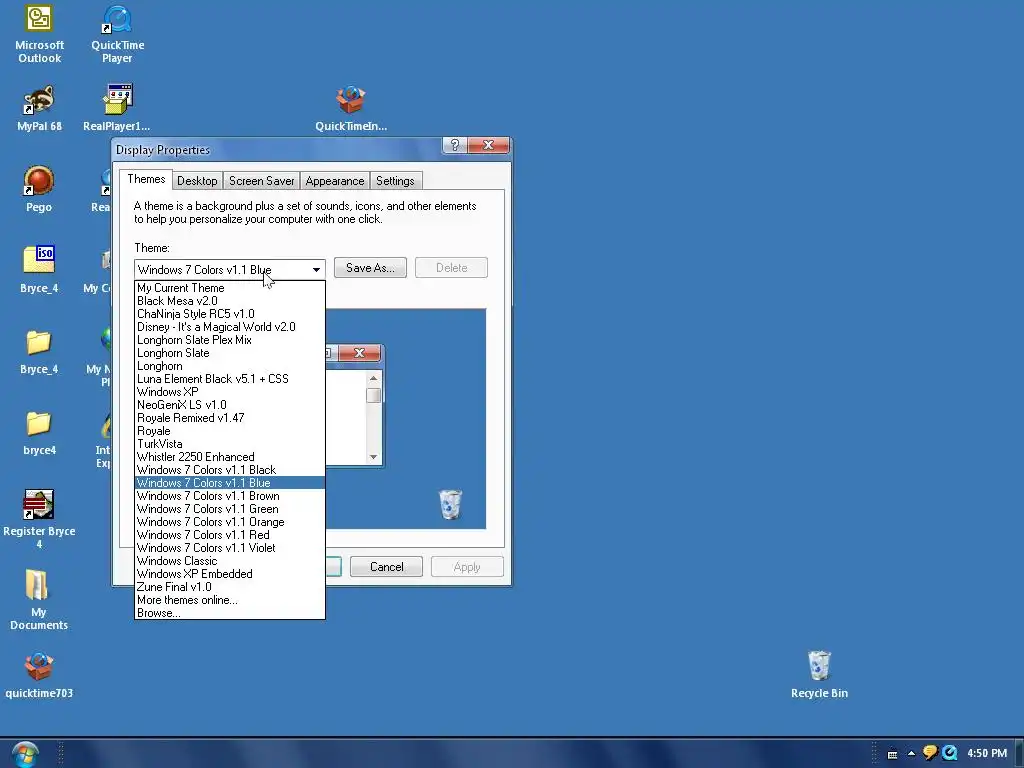Open Recycle Bin on desktop

point(819,674)
